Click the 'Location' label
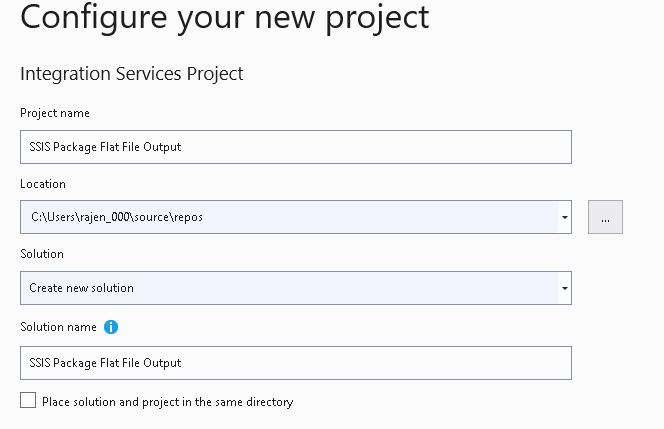Screen dimensions: 664x429 tap(43, 184)
